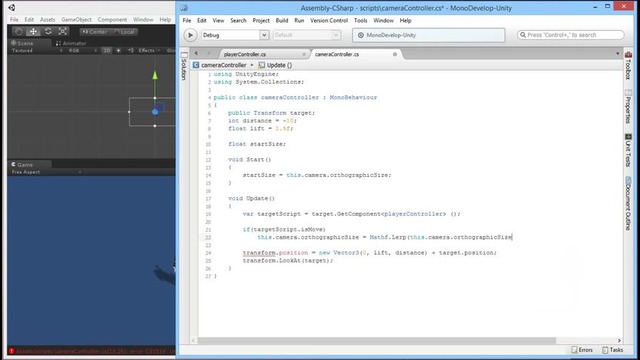Select the Scale tool in Unity toolbar
The image size is (640, 360).
coord(63,31)
